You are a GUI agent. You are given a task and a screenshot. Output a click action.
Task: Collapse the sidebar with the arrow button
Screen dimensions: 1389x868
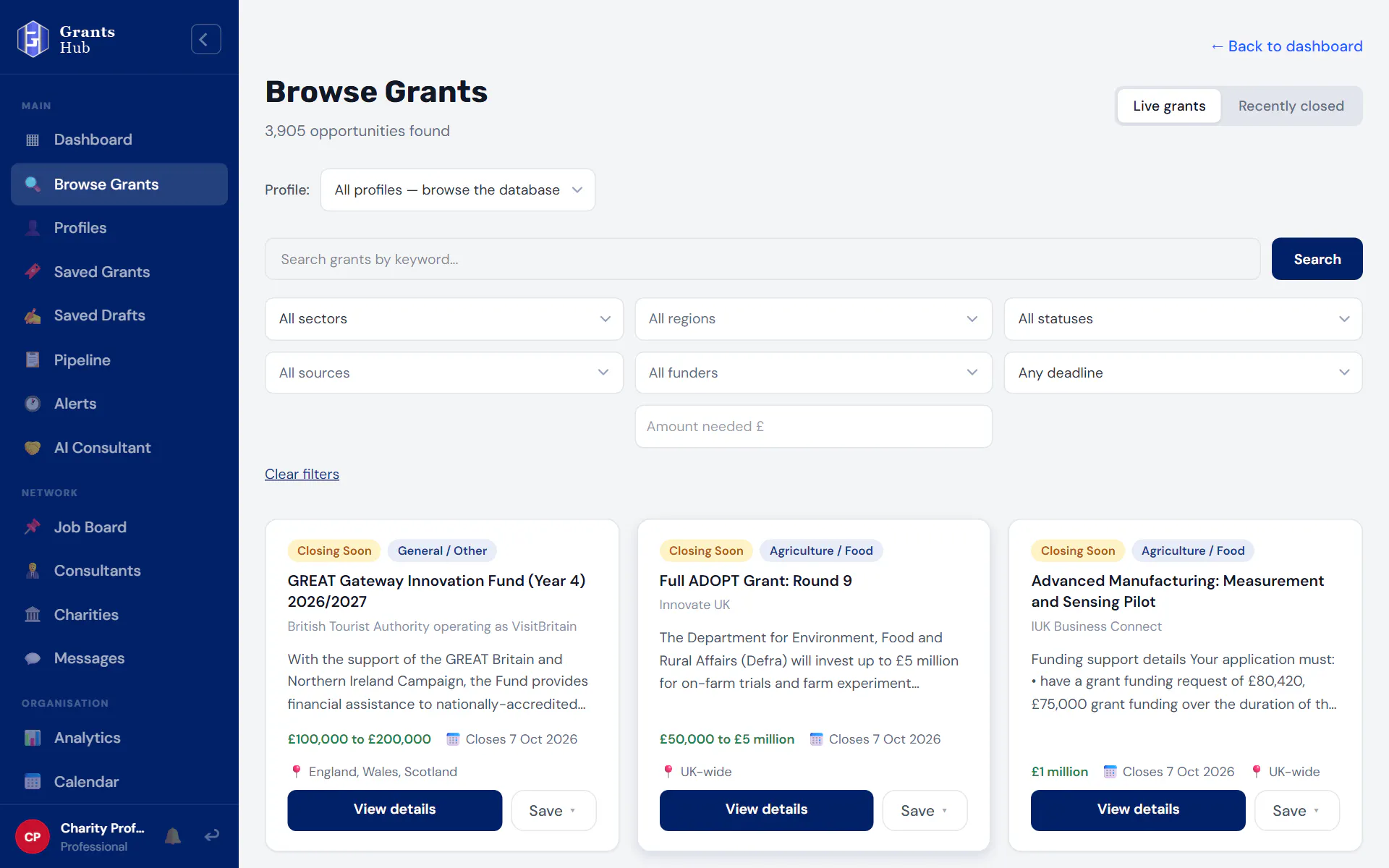[205, 39]
